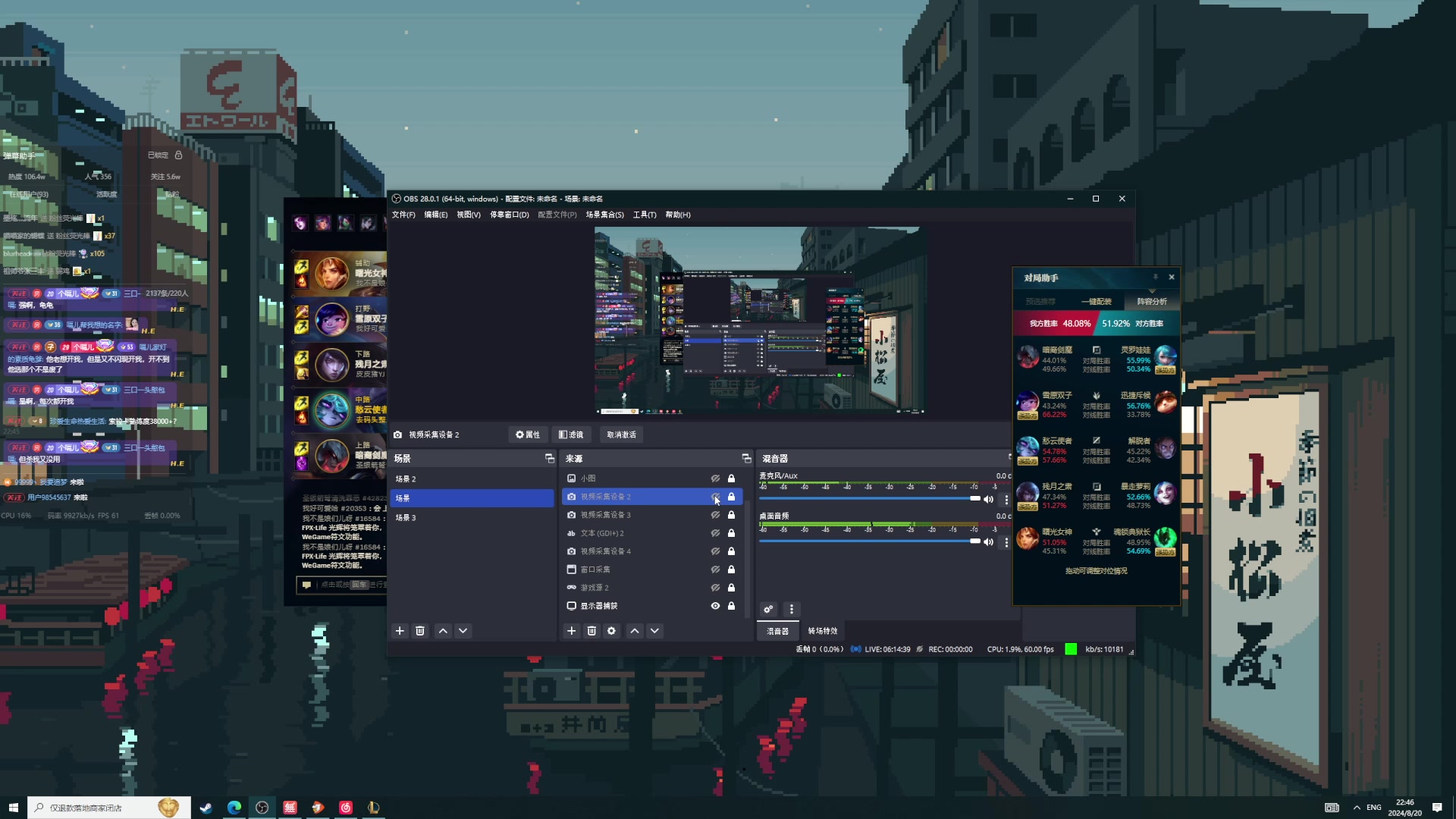Open 停靠窗口(D) menu
Image resolution: width=1456 pixels, height=819 pixels.
pos(510,215)
